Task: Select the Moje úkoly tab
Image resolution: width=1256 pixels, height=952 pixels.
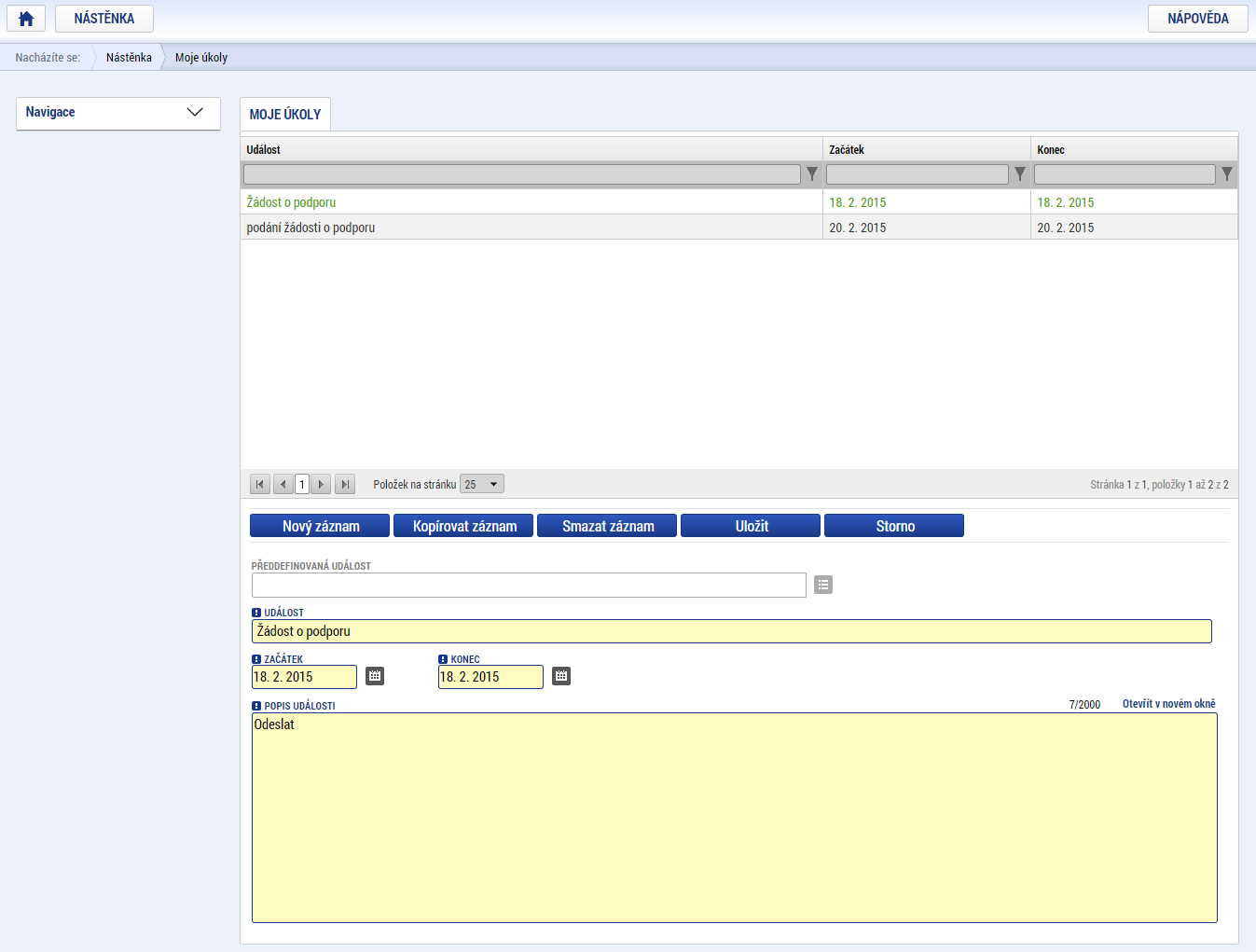Action: pyautogui.click(x=285, y=114)
